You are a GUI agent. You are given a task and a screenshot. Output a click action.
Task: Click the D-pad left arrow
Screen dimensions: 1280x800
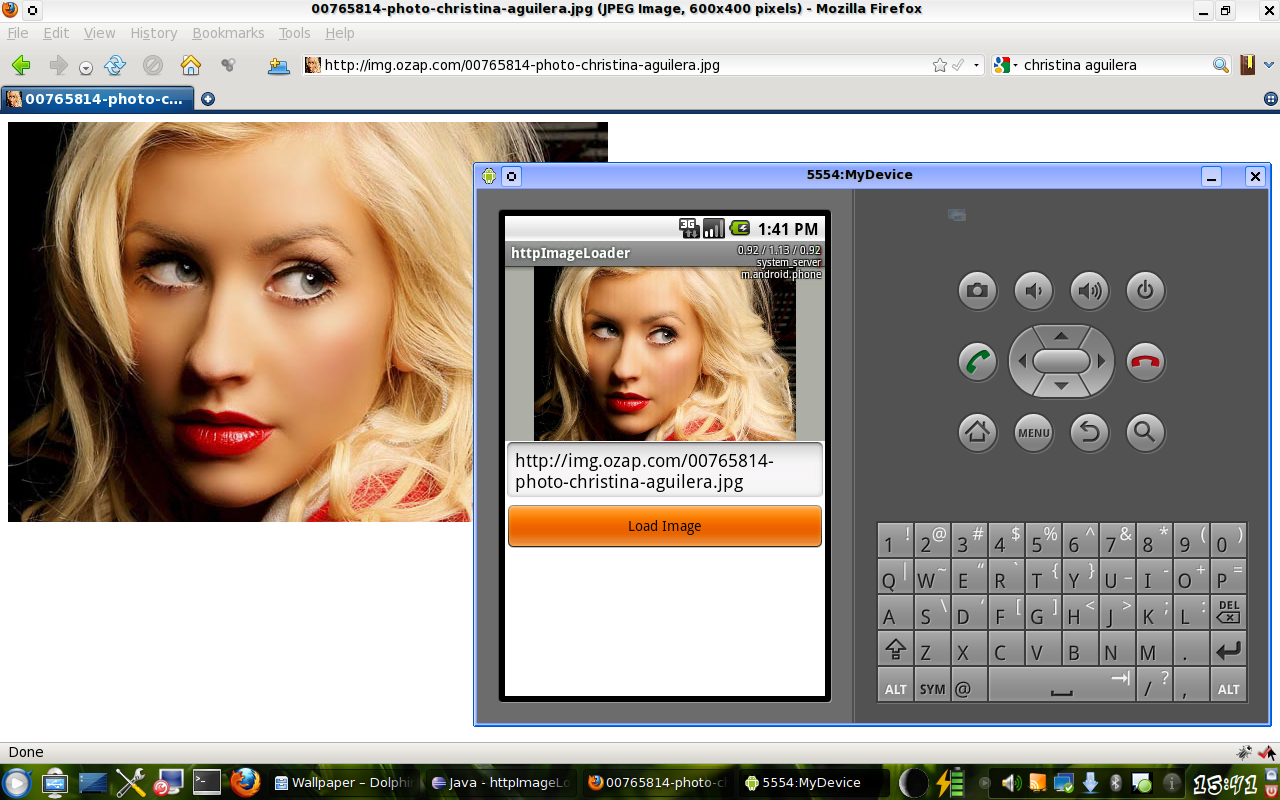1021,361
